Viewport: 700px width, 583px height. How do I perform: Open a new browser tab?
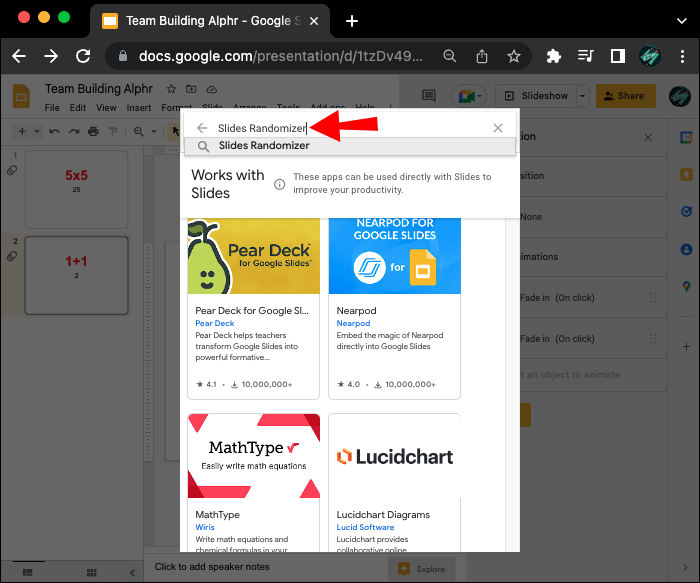click(352, 21)
